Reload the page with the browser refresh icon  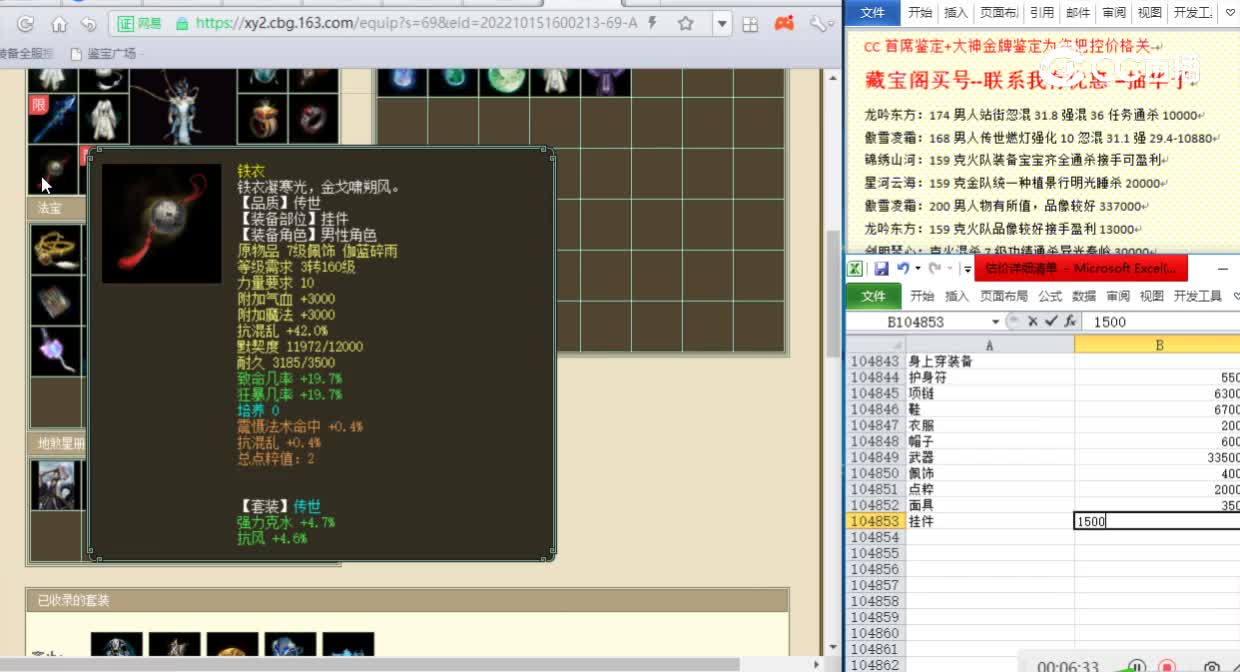click(25, 23)
